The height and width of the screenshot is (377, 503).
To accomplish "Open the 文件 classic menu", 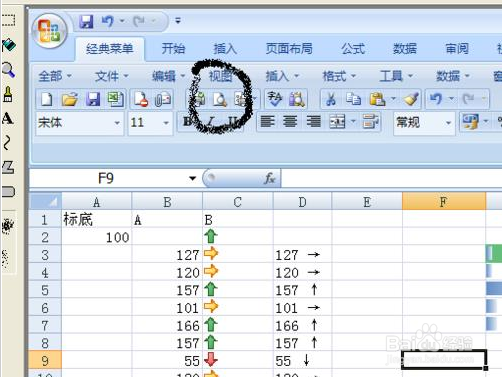I will tap(112, 76).
